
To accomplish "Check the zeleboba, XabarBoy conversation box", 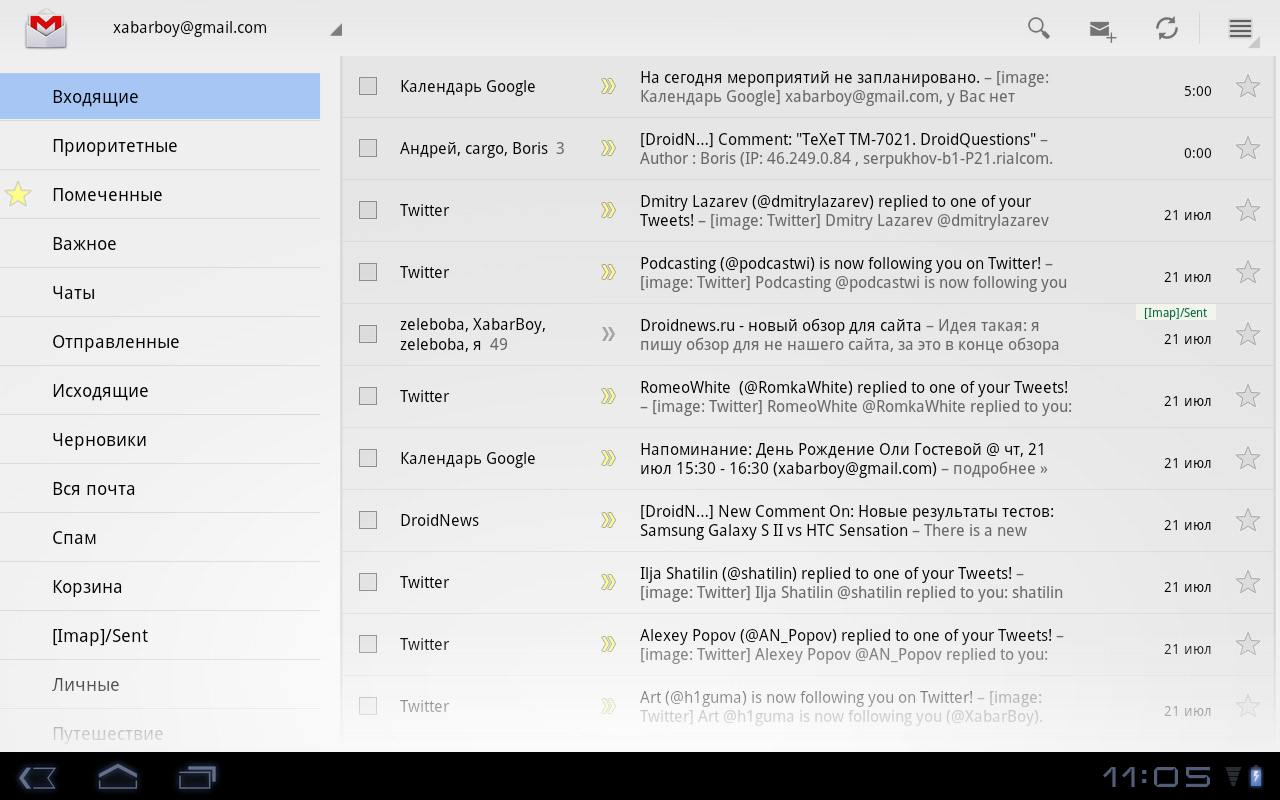I will [368, 334].
